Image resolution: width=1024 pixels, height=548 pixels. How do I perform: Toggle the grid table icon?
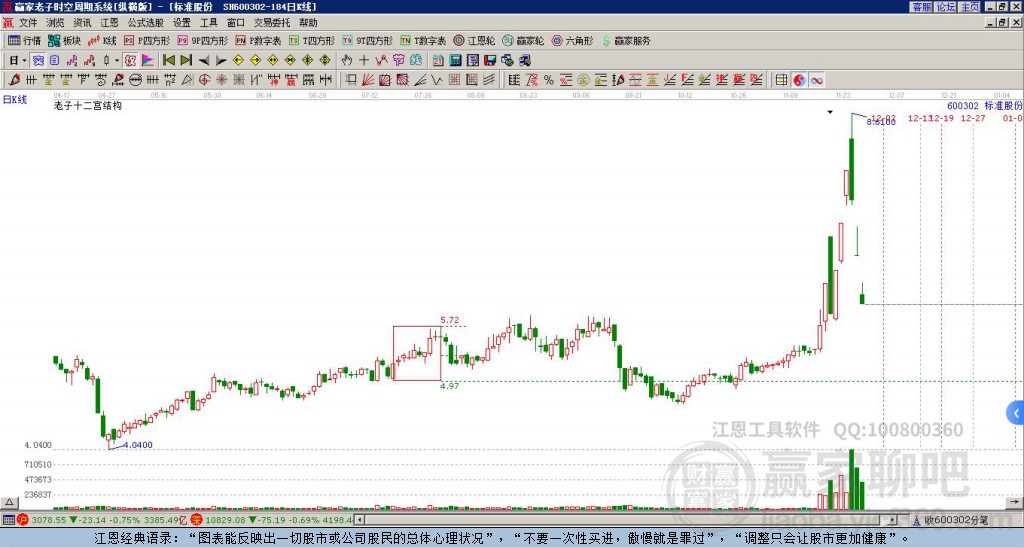pyautogui.click(x=781, y=80)
